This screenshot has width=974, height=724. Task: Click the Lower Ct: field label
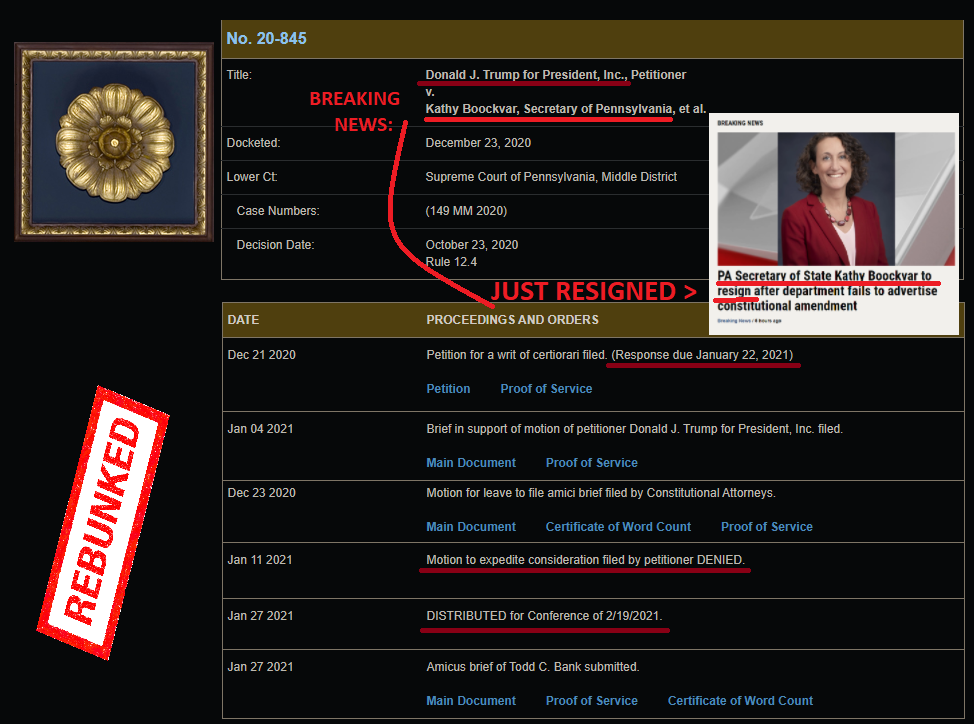point(252,177)
